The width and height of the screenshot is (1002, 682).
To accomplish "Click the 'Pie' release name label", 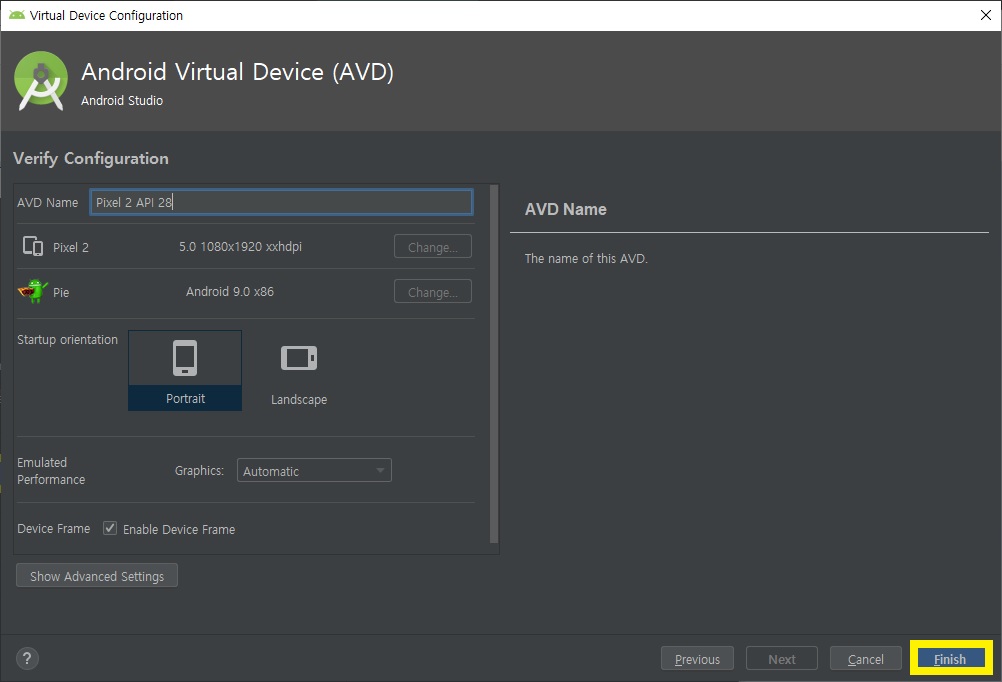I will [x=61, y=292].
